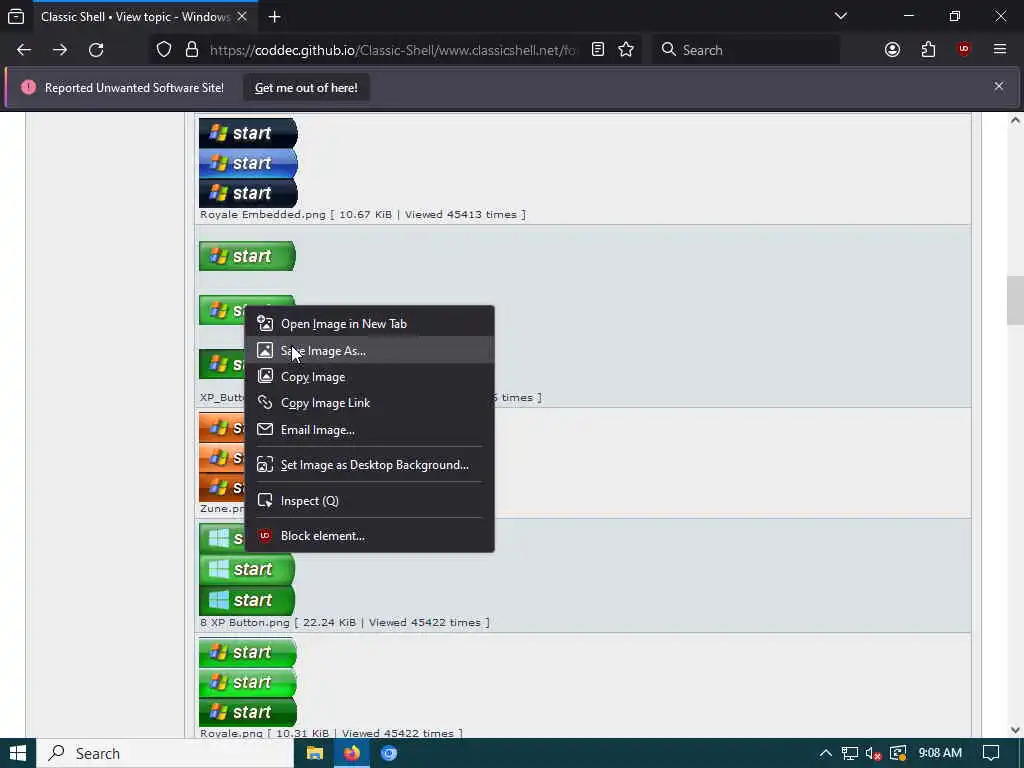
Task: List all tabs dropdown arrow
Action: (x=841, y=16)
